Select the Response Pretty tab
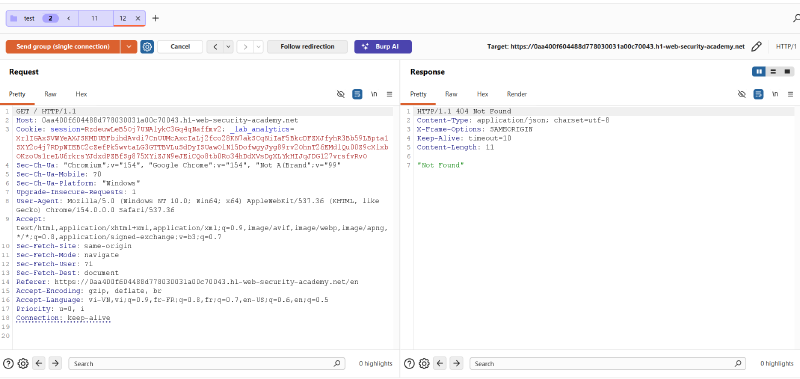The width and height of the screenshot is (800, 379). pyautogui.click(x=418, y=94)
